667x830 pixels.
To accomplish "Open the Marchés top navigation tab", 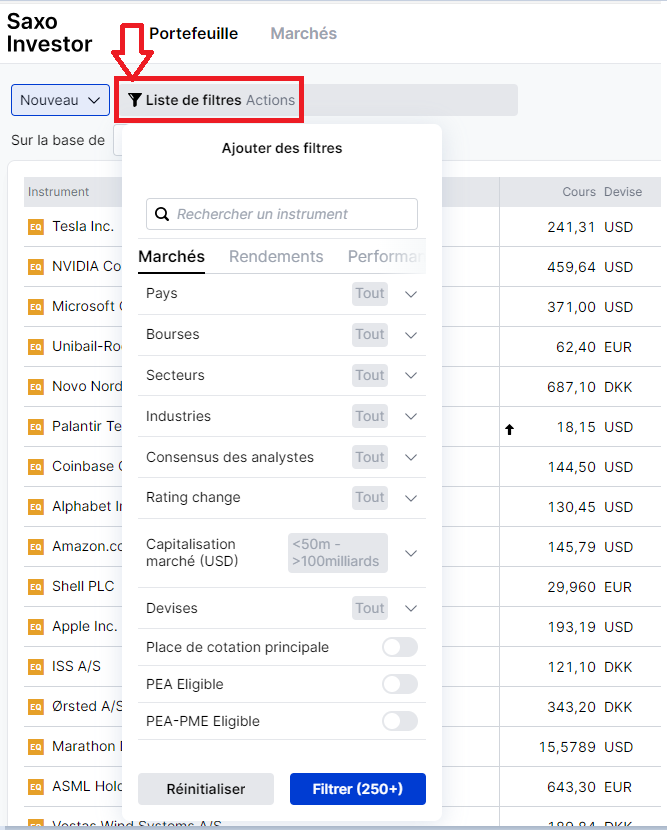I will (303, 34).
